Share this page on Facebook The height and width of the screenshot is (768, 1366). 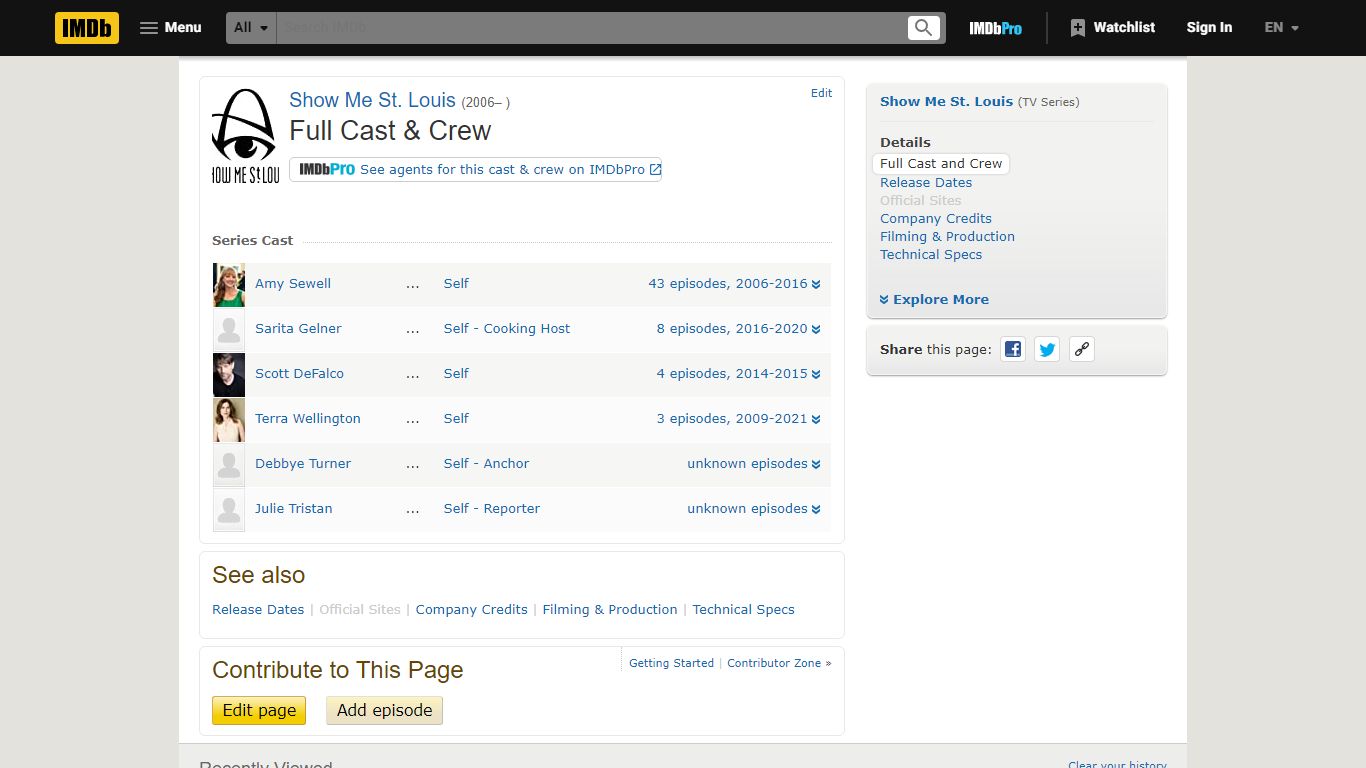tap(1013, 350)
